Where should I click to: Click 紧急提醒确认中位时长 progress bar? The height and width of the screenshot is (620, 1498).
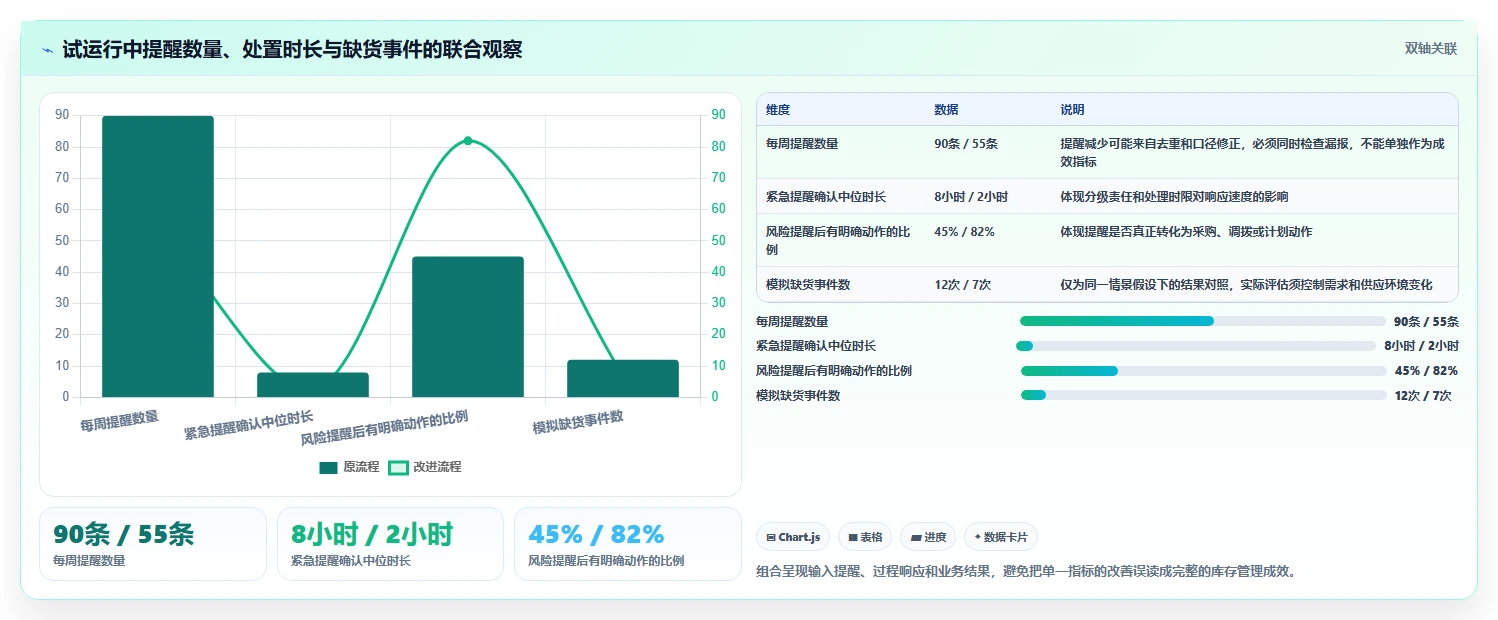tap(1196, 346)
